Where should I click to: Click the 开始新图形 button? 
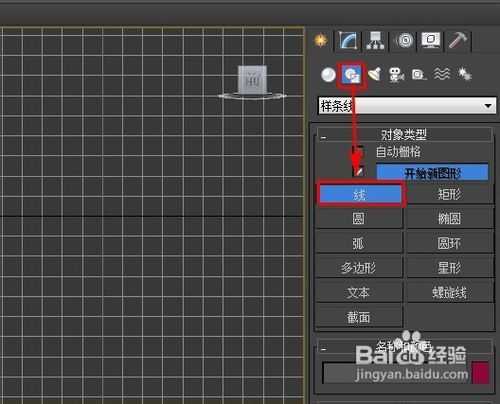click(x=432, y=172)
